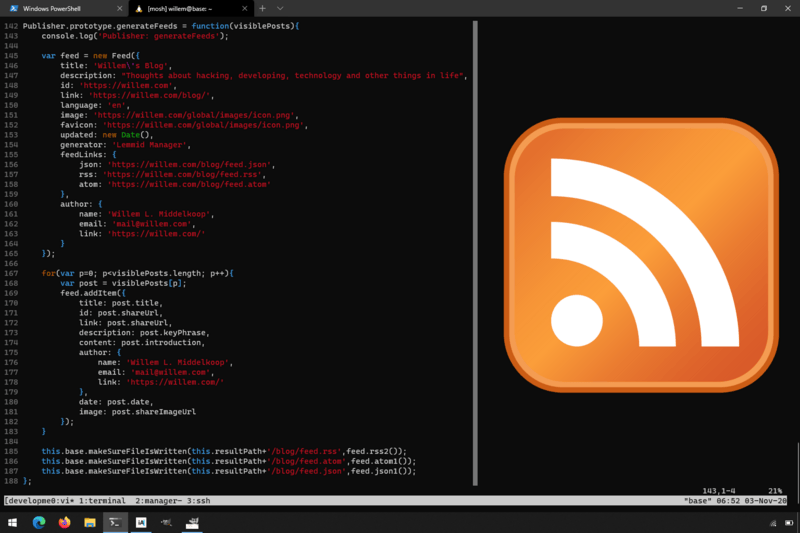Click the Windows Terminal taskbar icon
This screenshot has width=800, height=533.
tap(116, 522)
